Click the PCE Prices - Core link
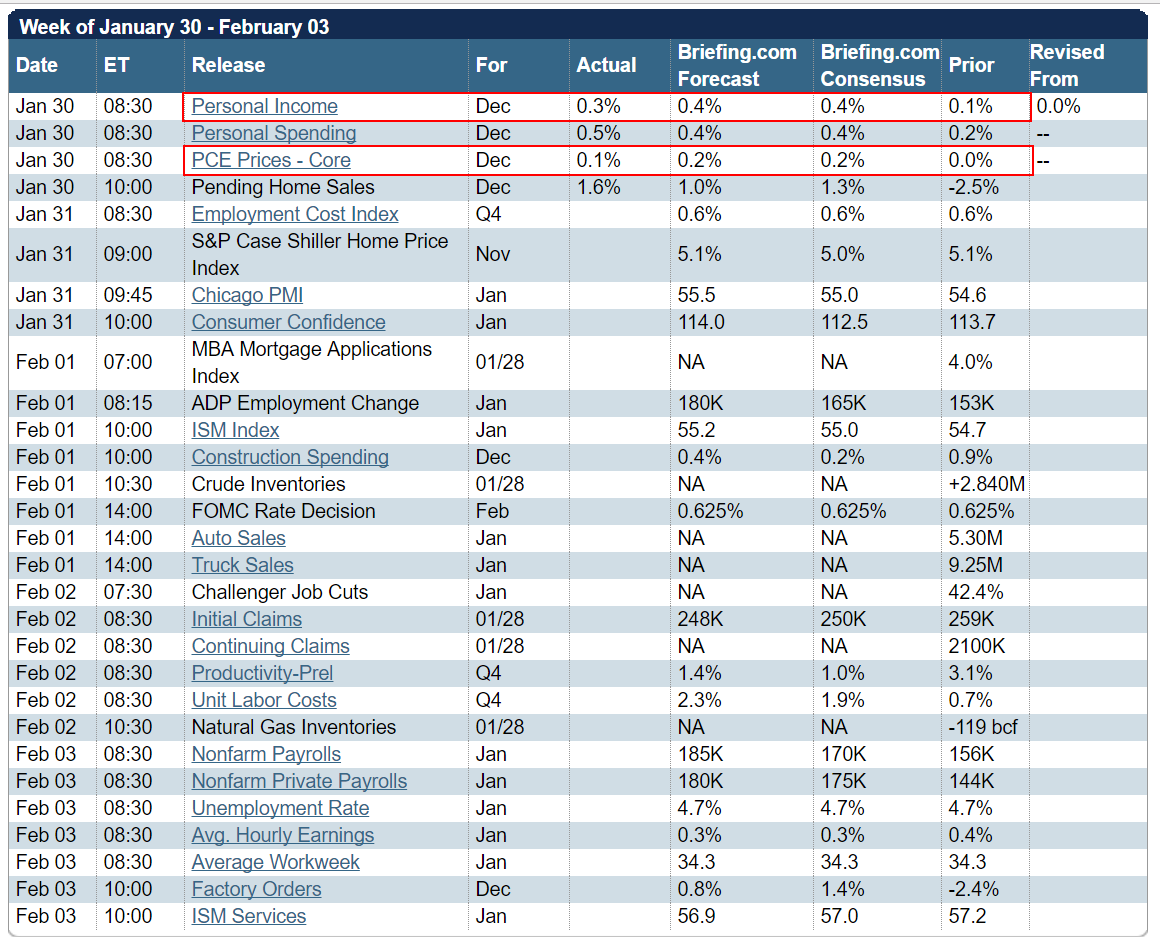Image resolution: width=1160 pixels, height=947 pixels. point(271,161)
